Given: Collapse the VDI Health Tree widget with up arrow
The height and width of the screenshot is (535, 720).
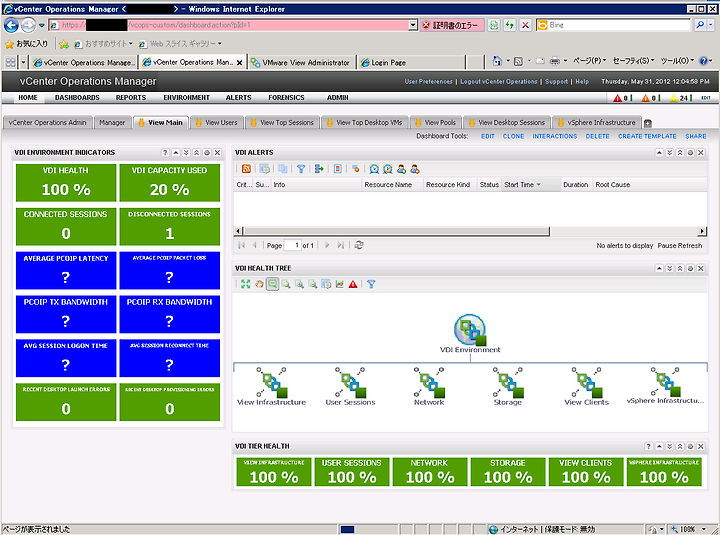Looking at the screenshot, I should pos(659,268).
